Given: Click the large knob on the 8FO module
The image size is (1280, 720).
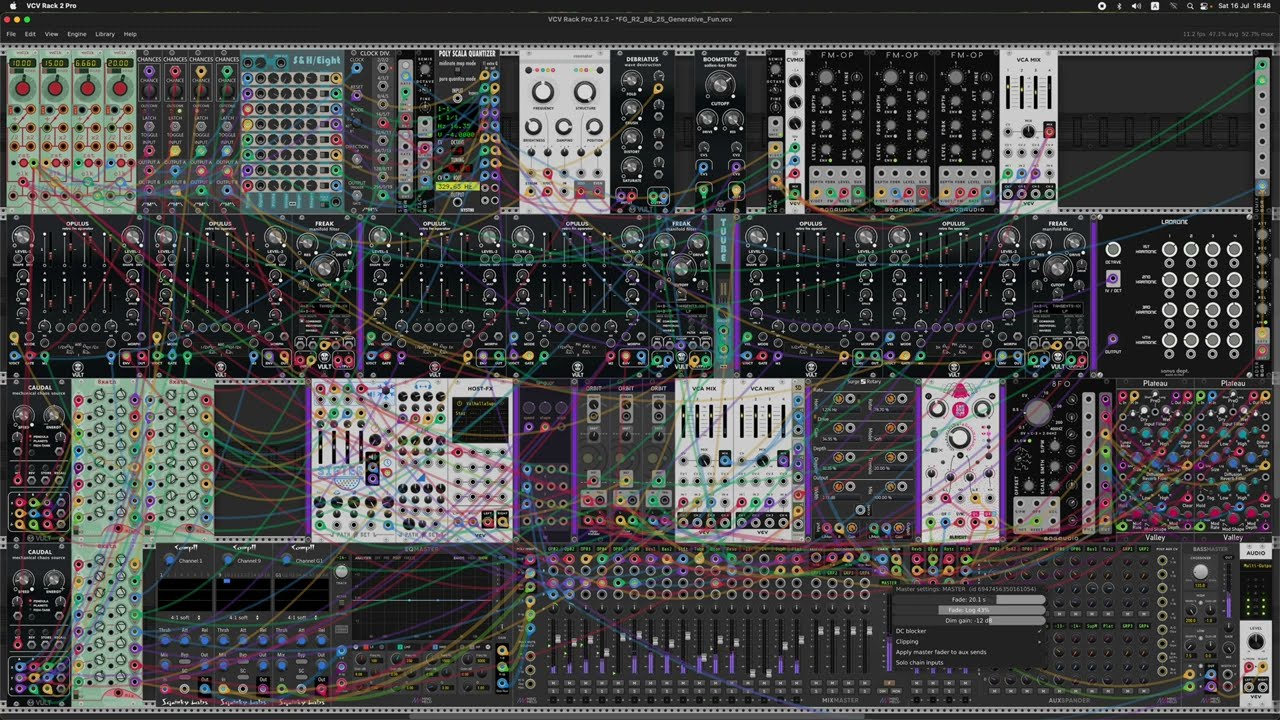Looking at the screenshot, I should (x=1038, y=411).
